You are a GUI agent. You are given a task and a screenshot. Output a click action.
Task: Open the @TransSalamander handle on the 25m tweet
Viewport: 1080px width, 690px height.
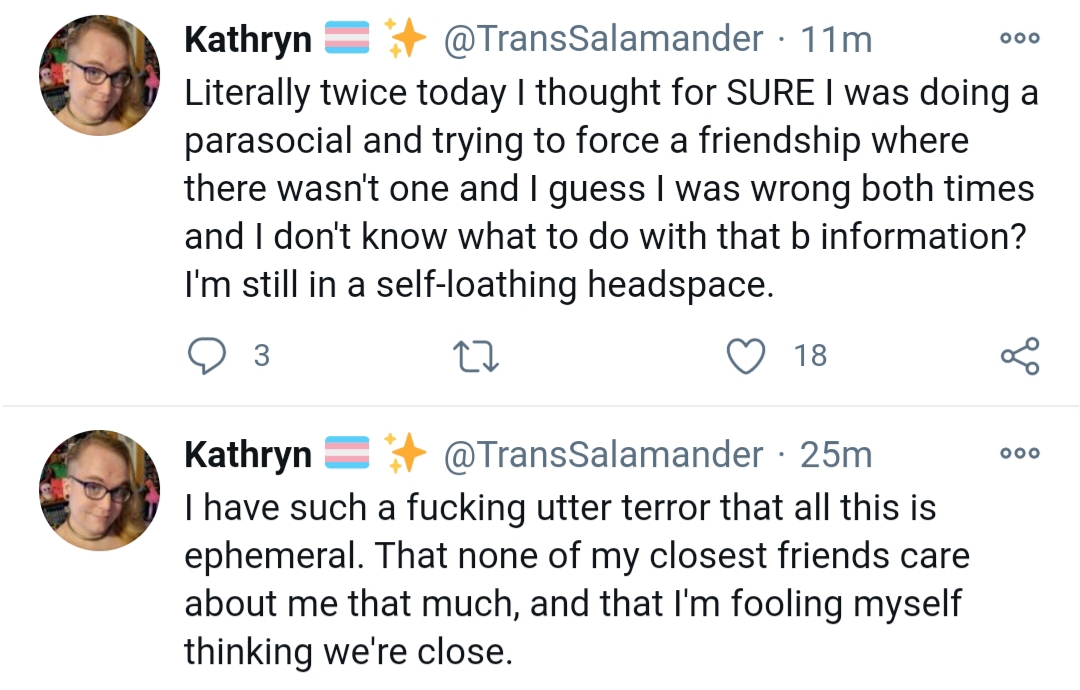(603, 454)
